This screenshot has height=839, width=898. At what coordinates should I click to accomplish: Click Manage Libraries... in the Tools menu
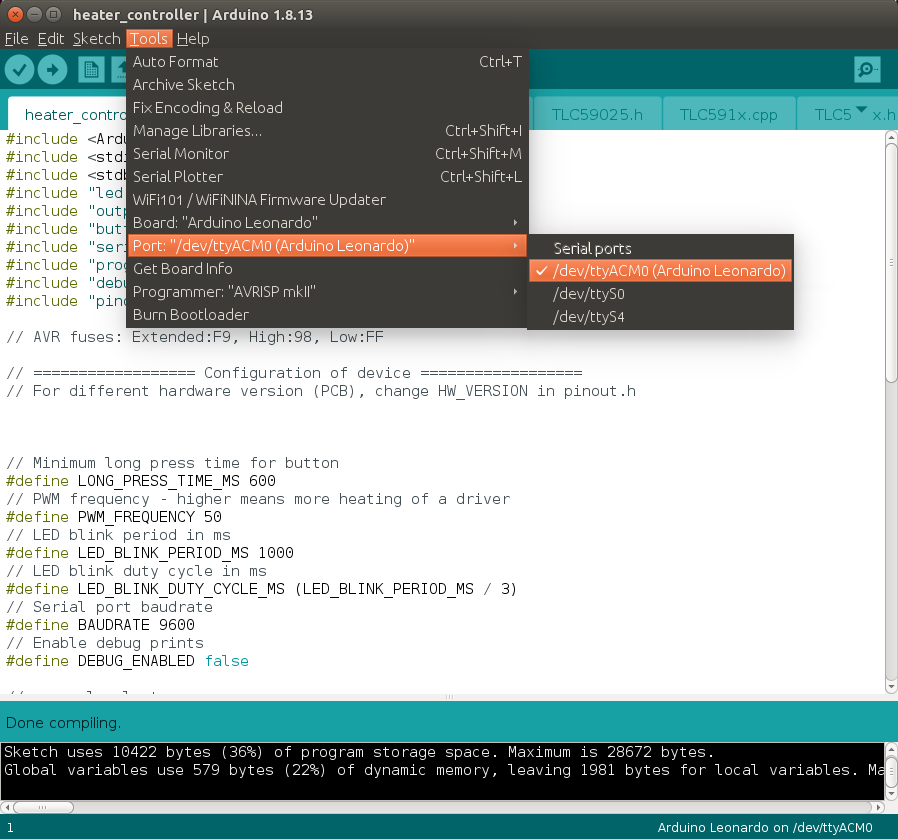[198, 131]
